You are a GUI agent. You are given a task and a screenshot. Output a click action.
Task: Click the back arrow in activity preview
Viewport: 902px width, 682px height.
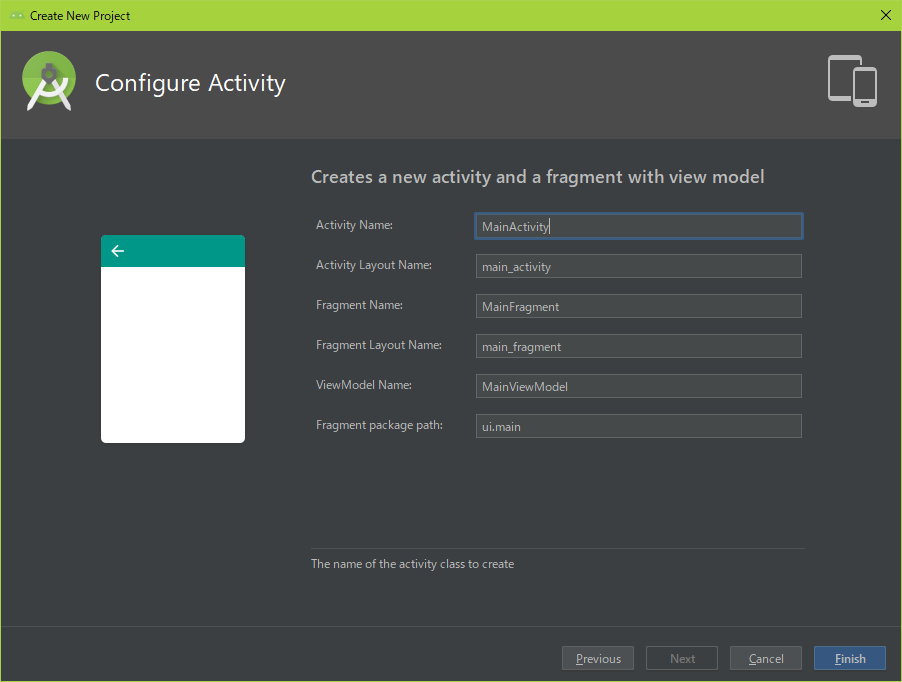pyautogui.click(x=118, y=251)
